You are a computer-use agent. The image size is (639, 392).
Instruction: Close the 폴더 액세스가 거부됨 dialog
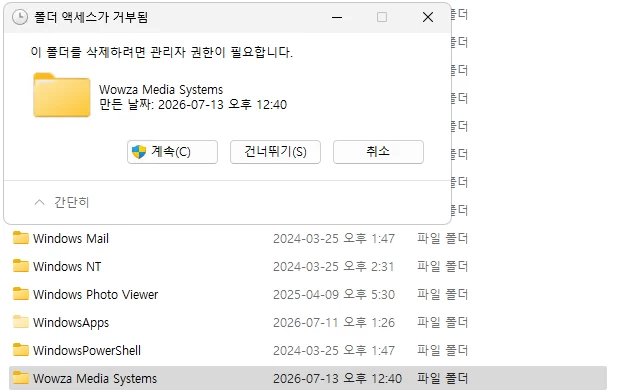(428, 17)
